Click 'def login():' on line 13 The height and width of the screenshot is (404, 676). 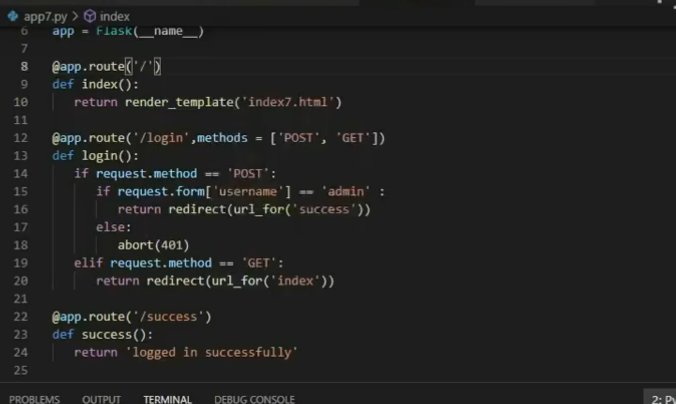[95, 156]
